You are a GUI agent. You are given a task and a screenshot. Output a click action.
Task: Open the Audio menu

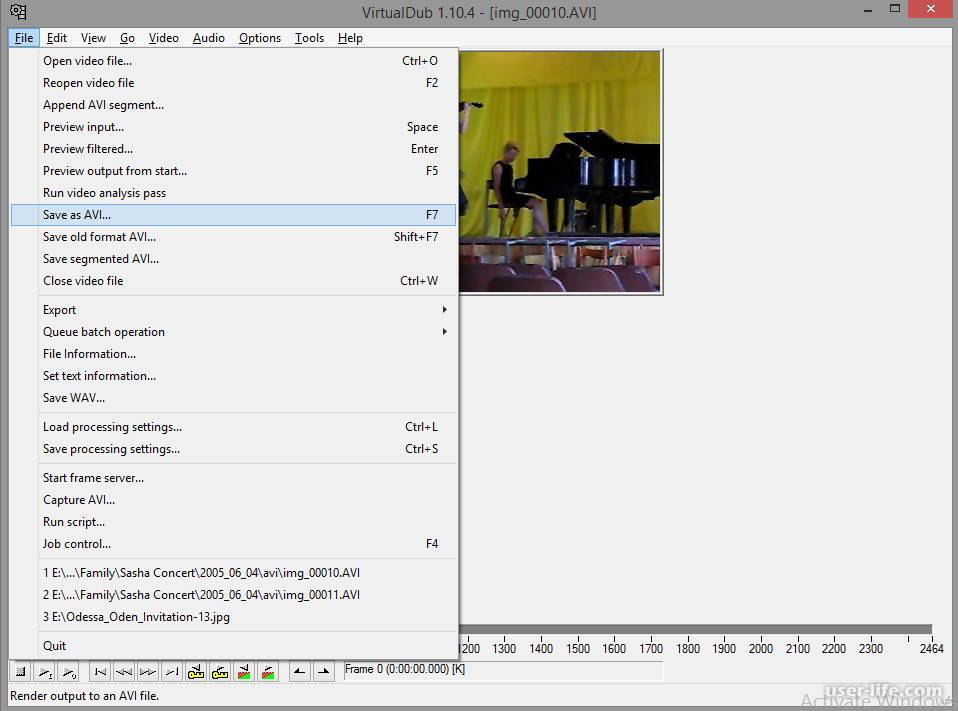pos(209,38)
